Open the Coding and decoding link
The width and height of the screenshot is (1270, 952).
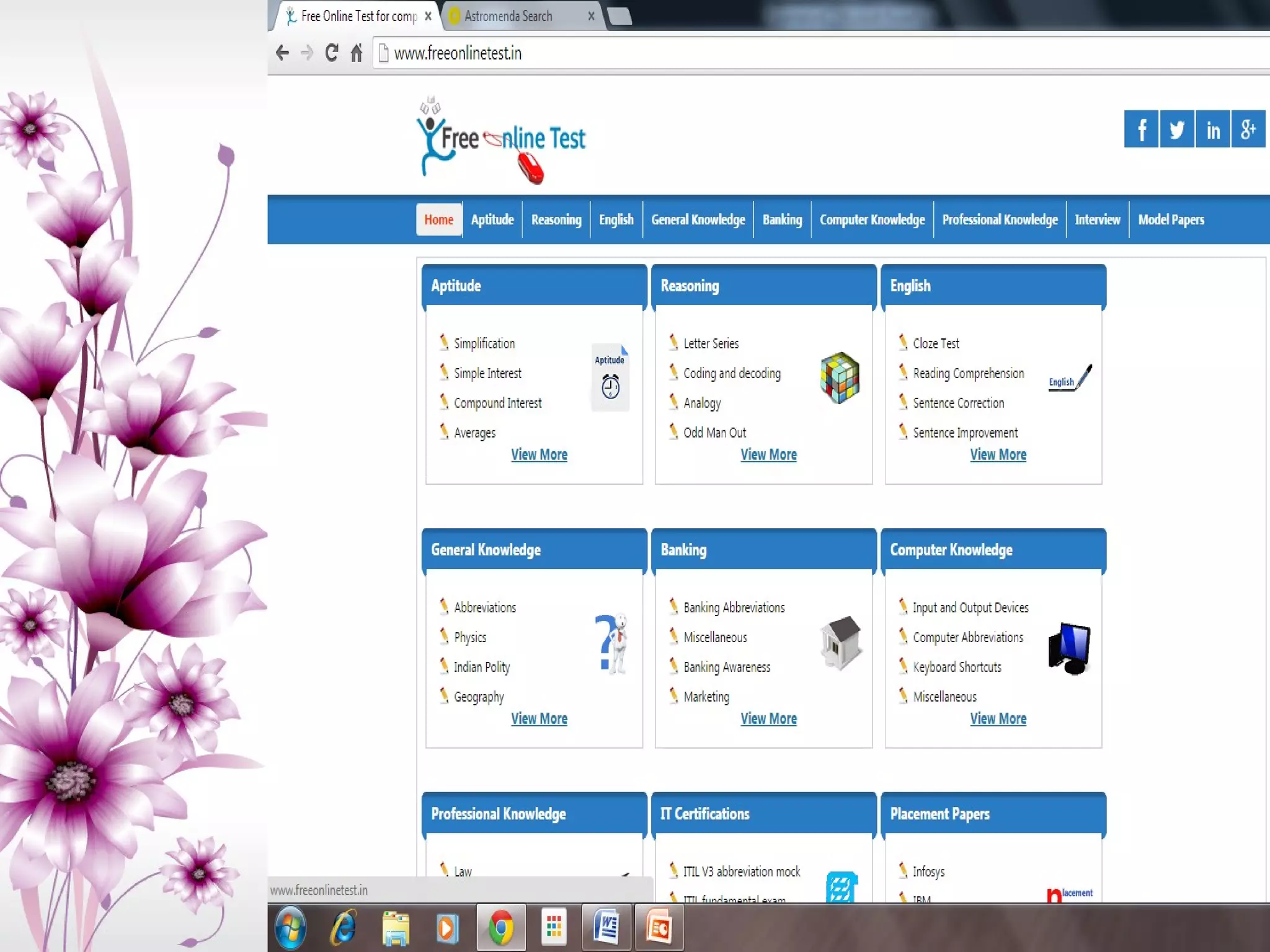(x=732, y=373)
